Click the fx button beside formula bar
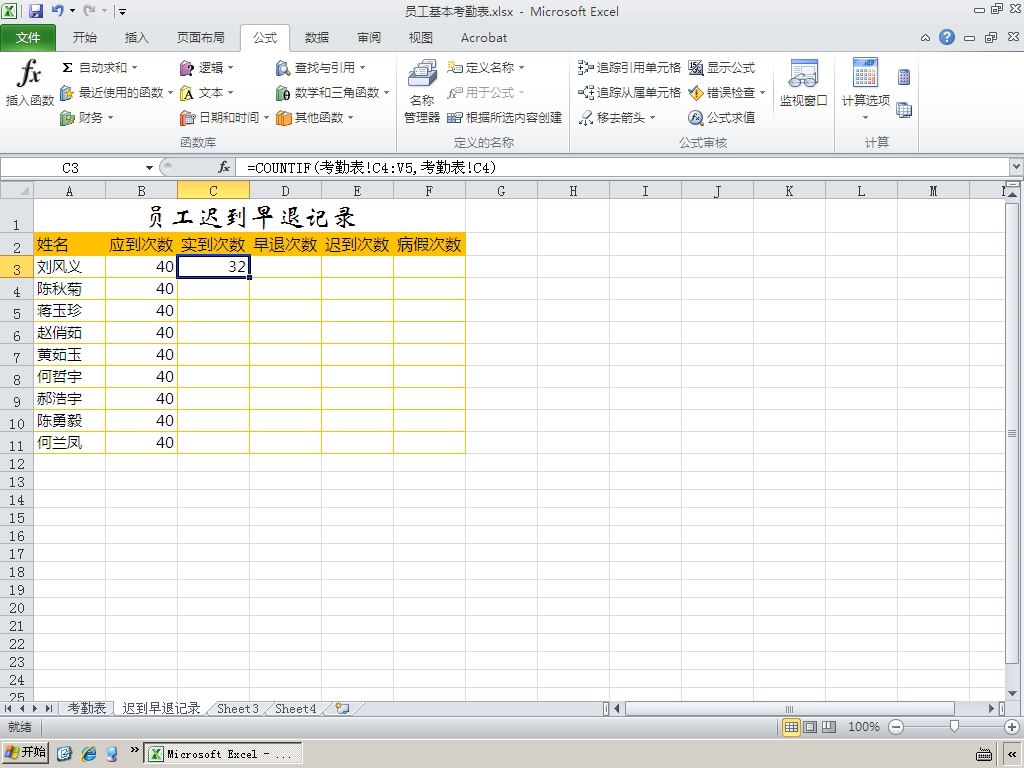Image resolution: width=1024 pixels, height=768 pixels. [x=224, y=168]
